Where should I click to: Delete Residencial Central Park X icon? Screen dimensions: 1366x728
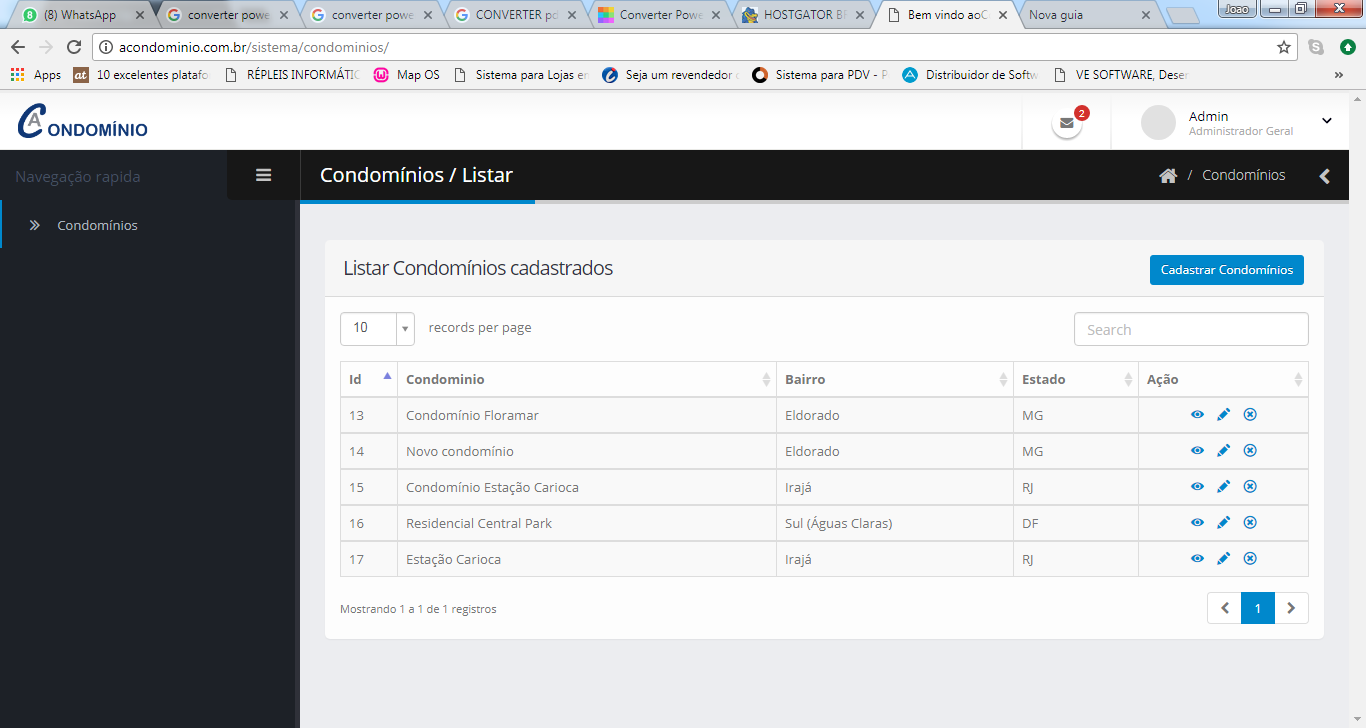[1250, 523]
